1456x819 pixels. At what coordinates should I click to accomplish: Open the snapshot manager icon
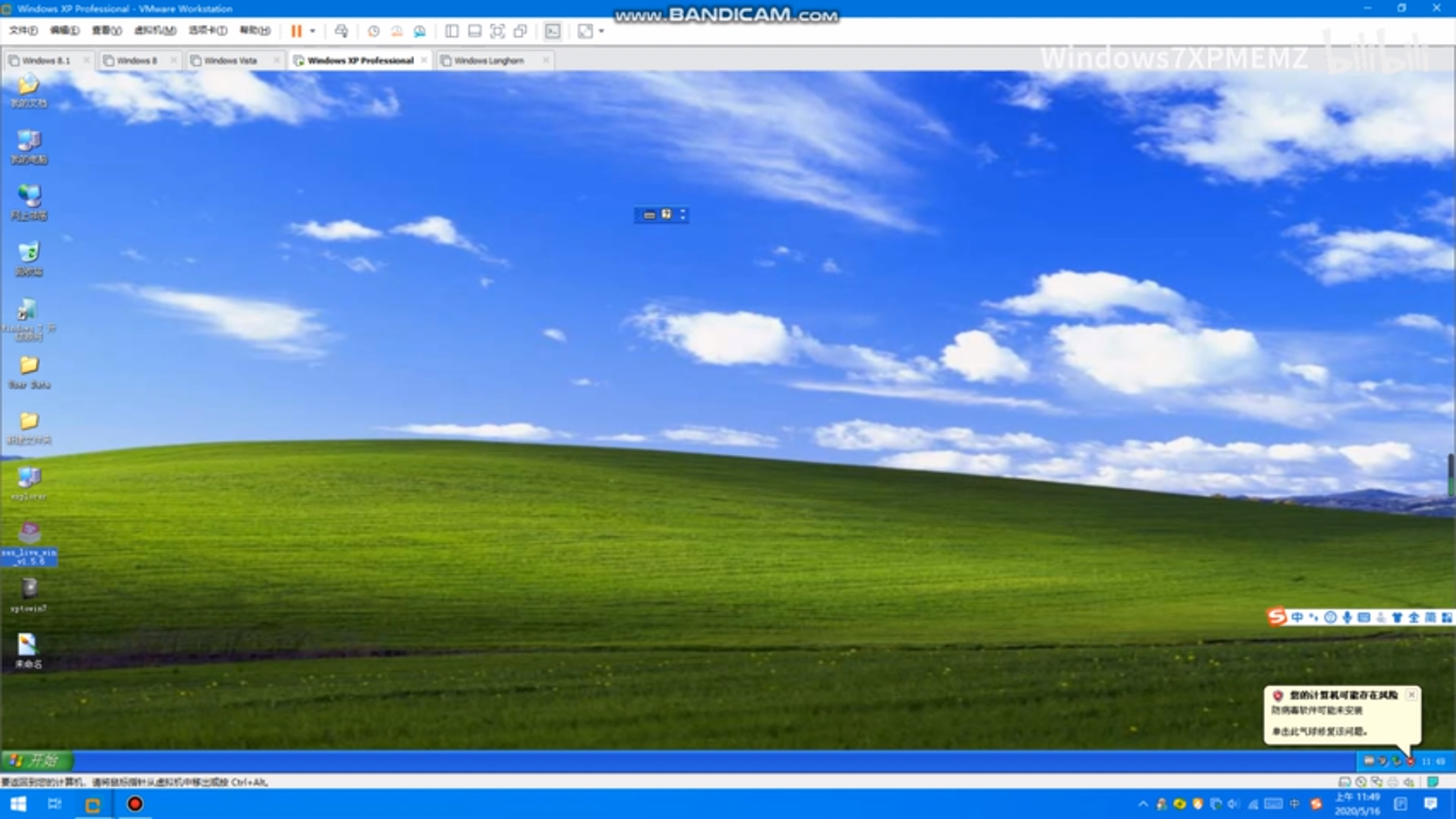tap(419, 31)
